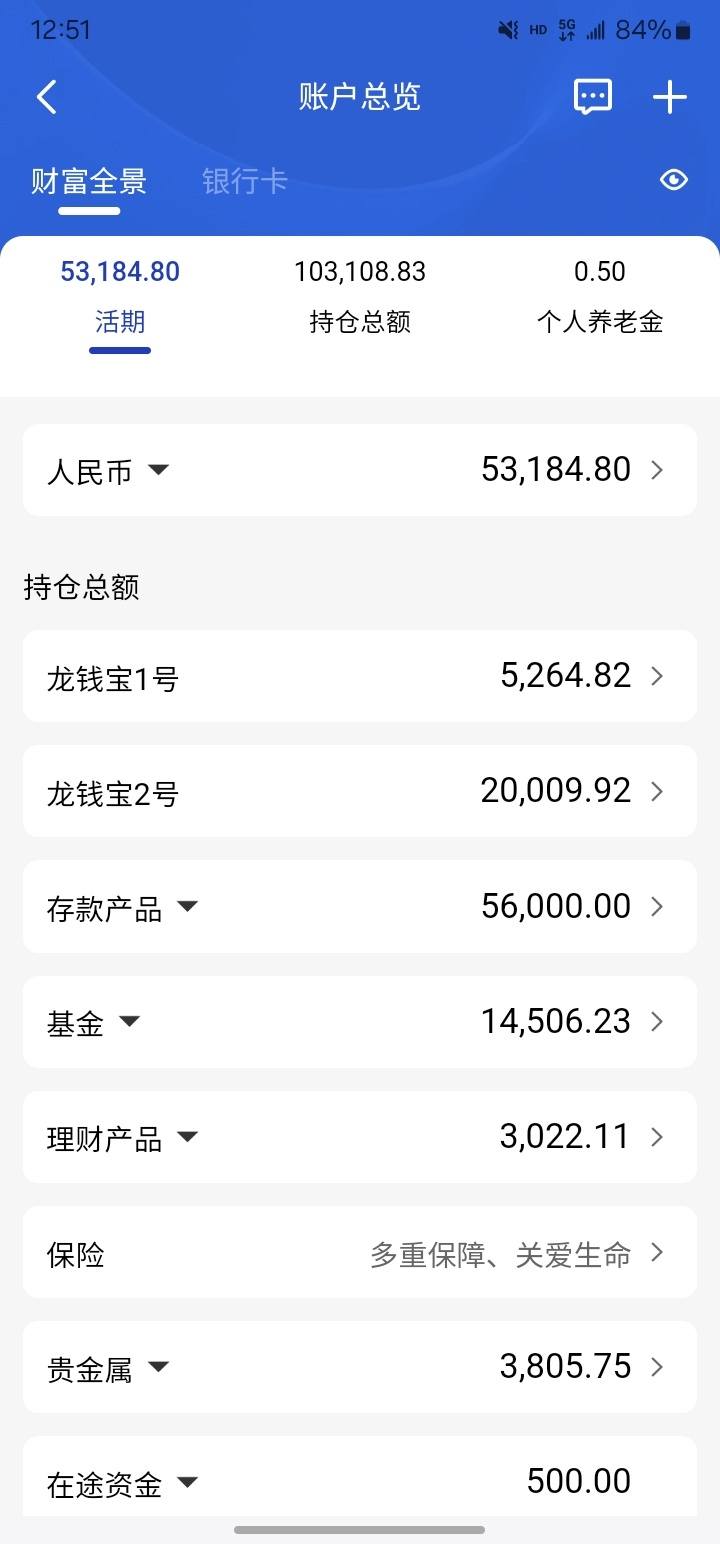The width and height of the screenshot is (720, 1544).
Task: Open 多重保障、关爱生命 insurance link
Action: [x=501, y=1254]
